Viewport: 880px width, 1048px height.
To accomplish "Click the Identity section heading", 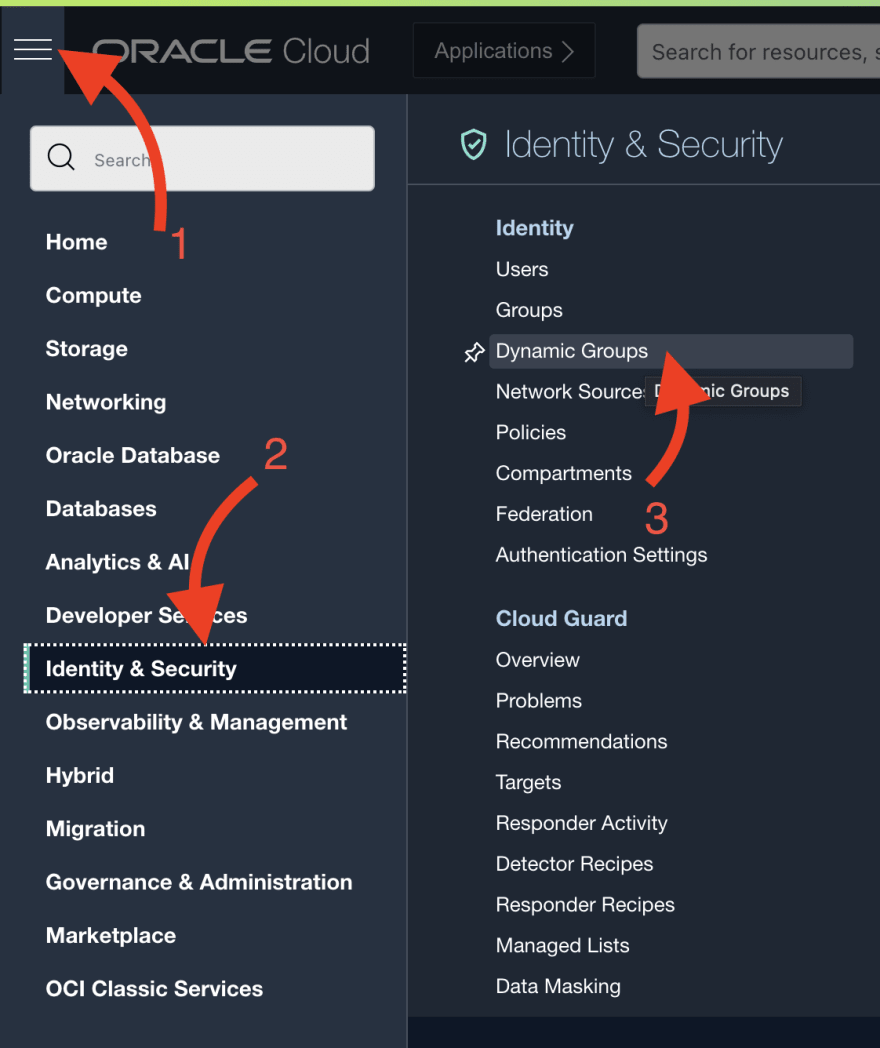I will (535, 229).
